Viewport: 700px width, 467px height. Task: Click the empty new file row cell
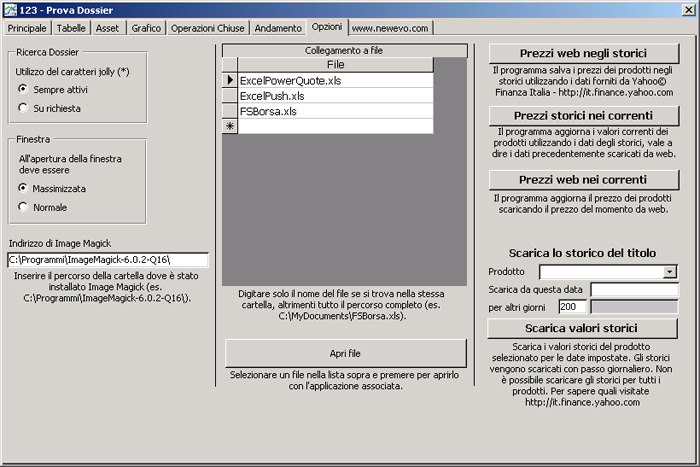[x=335, y=126]
